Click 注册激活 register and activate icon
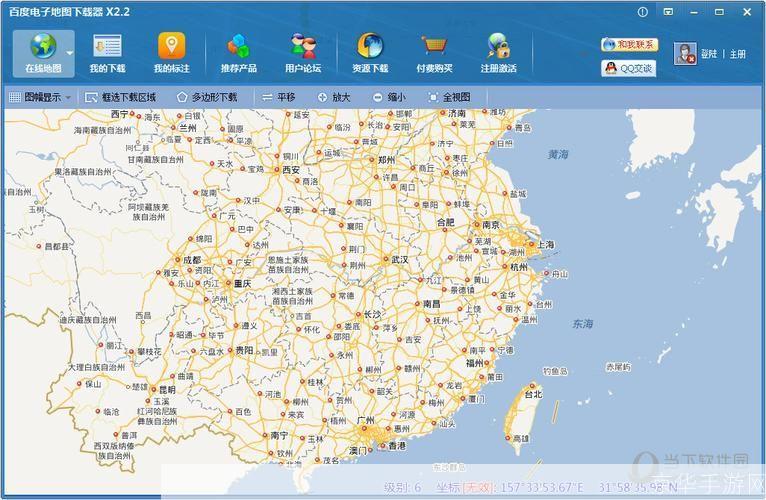766x500 pixels. coord(498,47)
